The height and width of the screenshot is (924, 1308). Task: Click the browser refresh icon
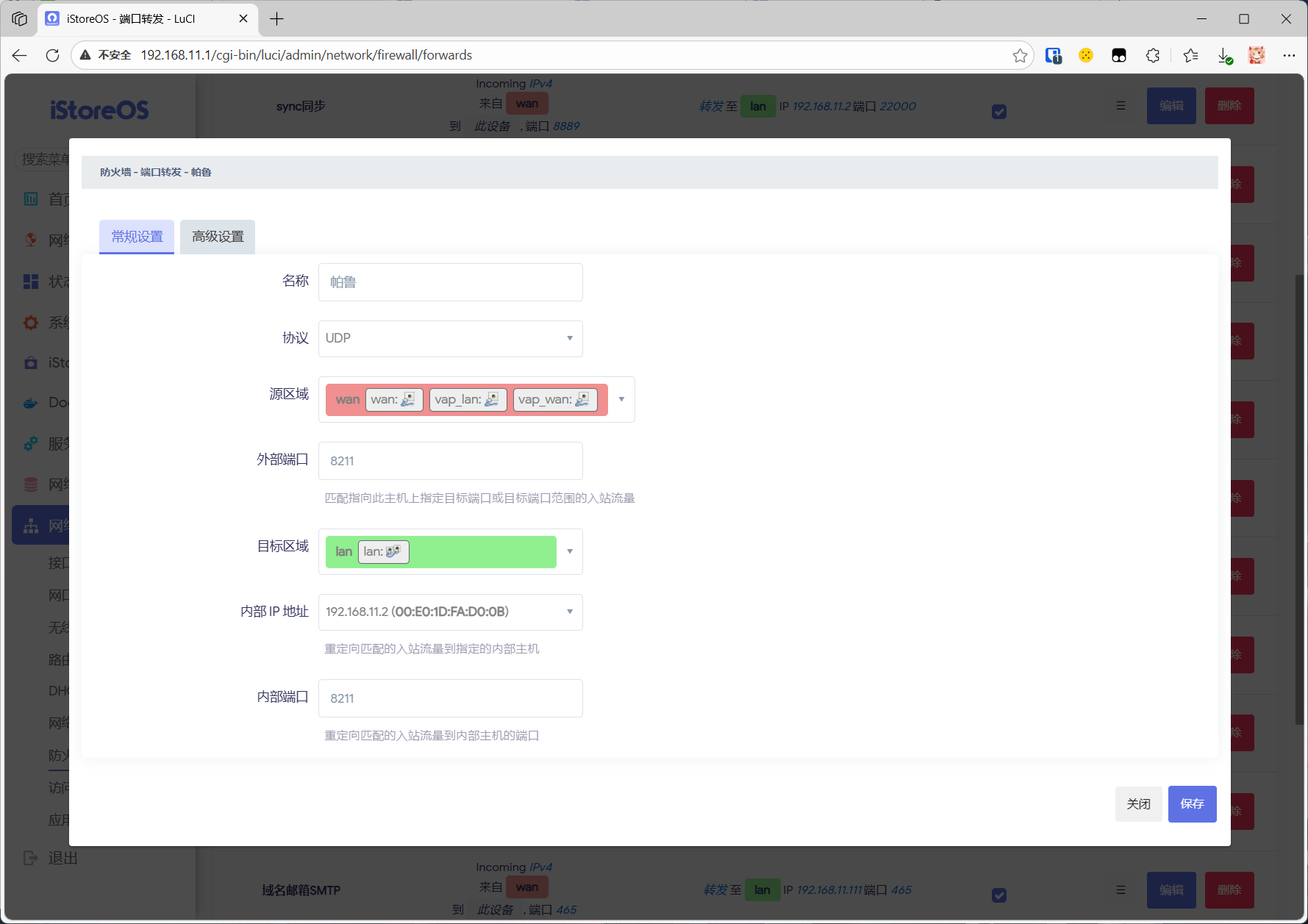pyautogui.click(x=52, y=55)
